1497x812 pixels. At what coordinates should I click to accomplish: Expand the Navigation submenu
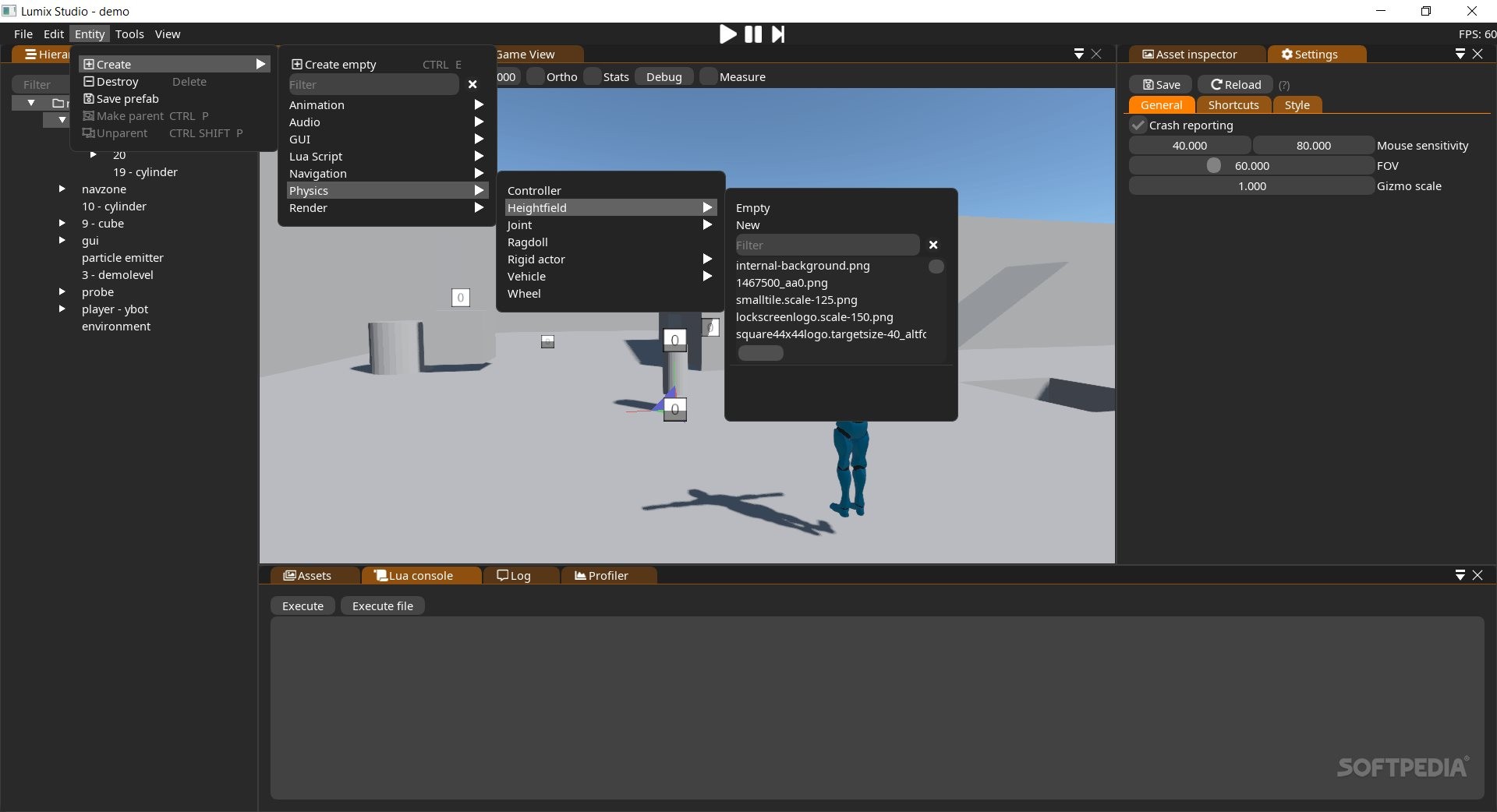click(x=388, y=174)
